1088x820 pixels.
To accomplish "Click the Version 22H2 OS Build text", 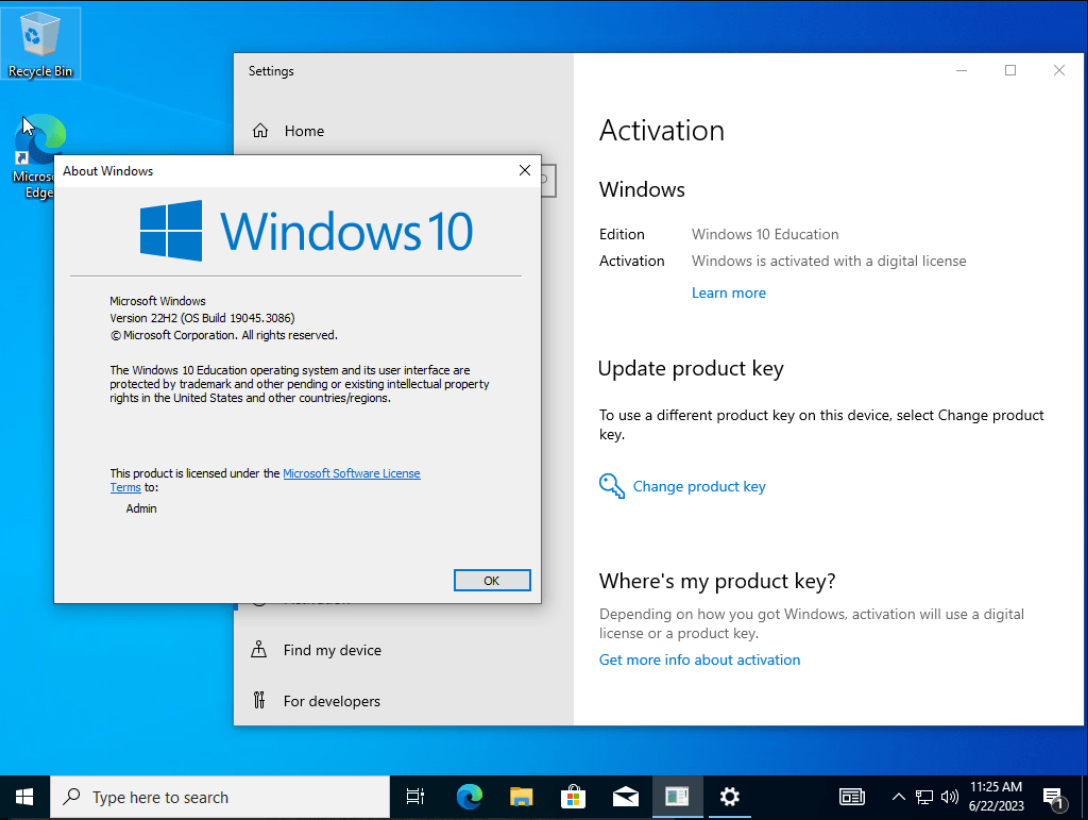I will point(202,318).
